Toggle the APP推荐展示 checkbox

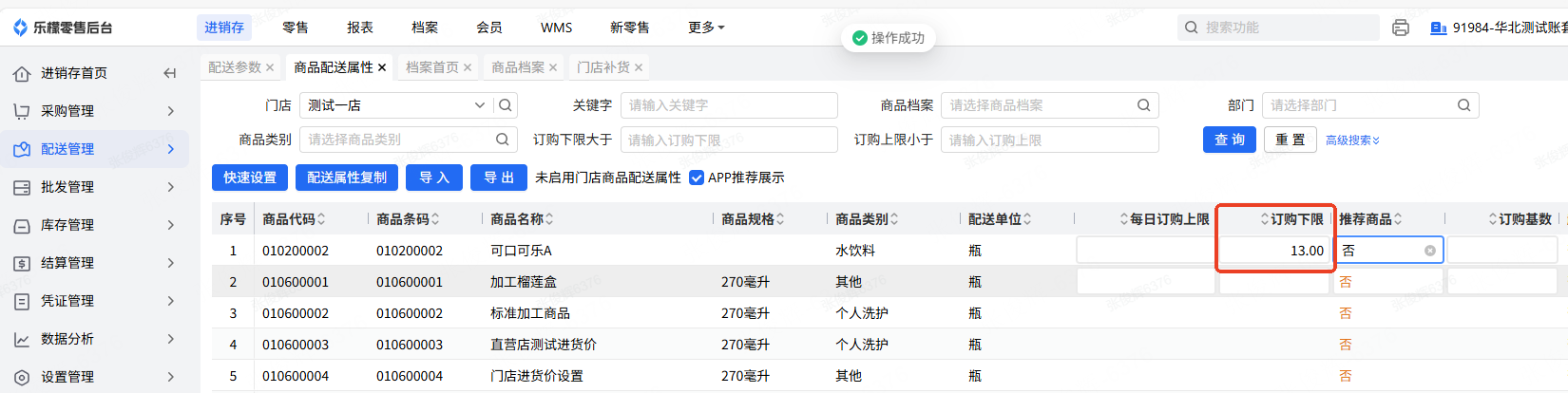697,178
